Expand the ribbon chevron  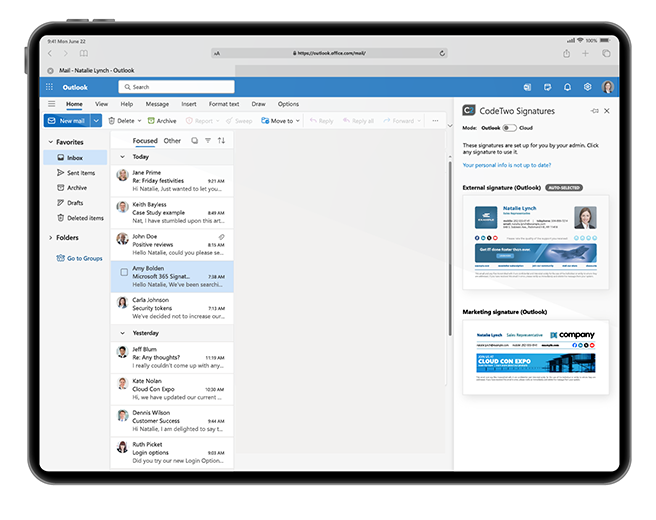(x=450, y=126)
